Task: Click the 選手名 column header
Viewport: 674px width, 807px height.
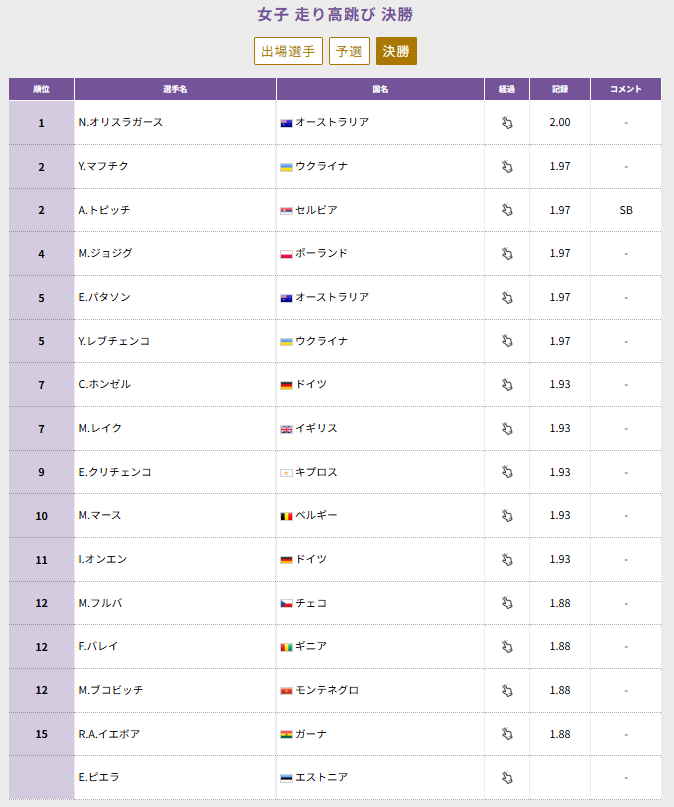Action: (x=175, y=89)
